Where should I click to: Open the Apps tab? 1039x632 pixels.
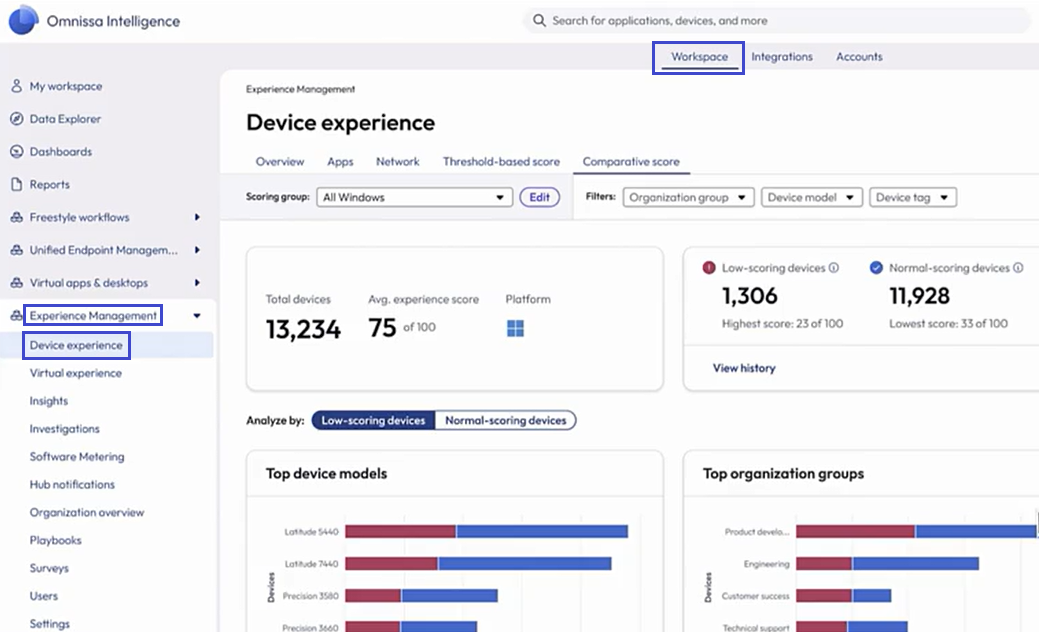(x=340, y=162)
